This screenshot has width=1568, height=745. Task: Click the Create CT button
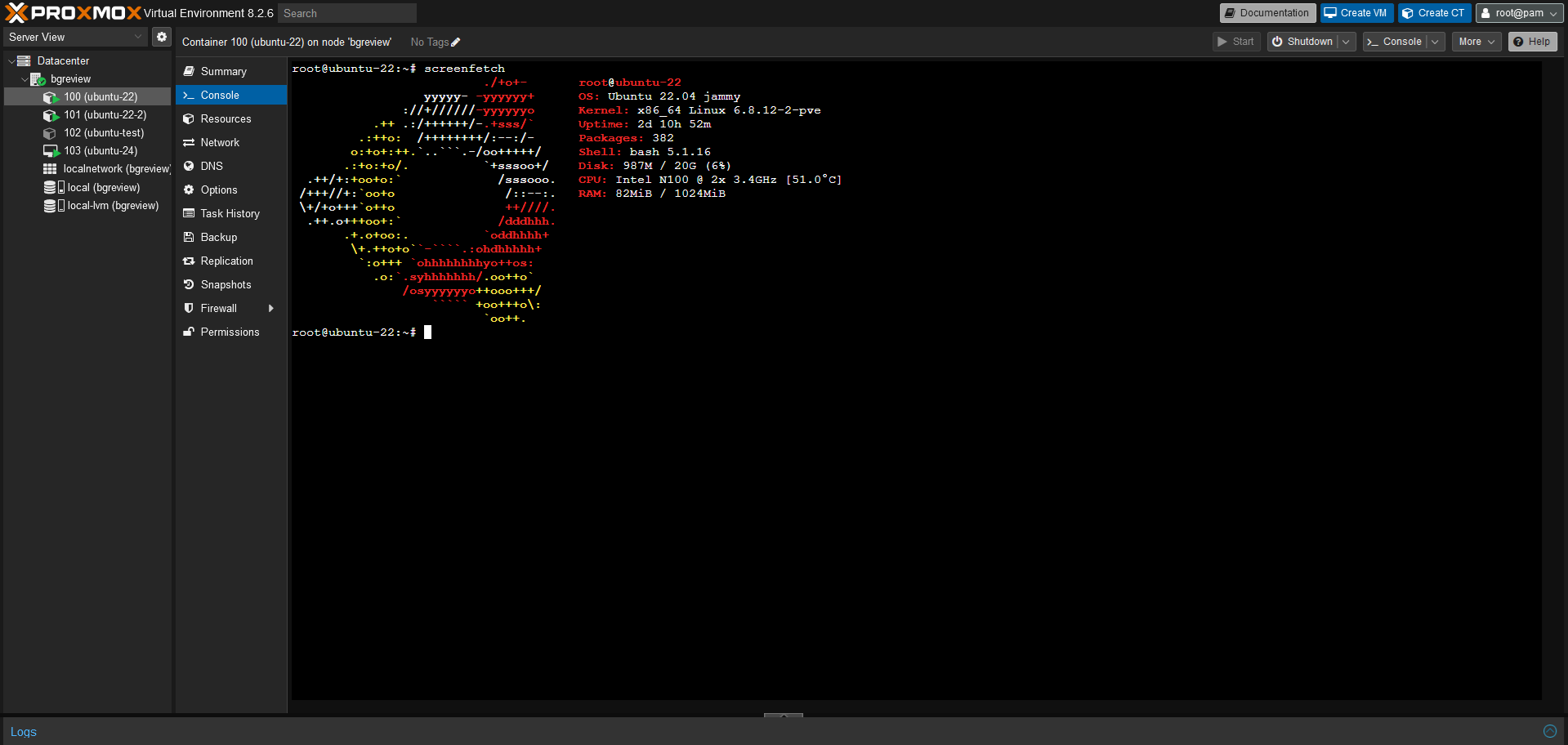1434,13
